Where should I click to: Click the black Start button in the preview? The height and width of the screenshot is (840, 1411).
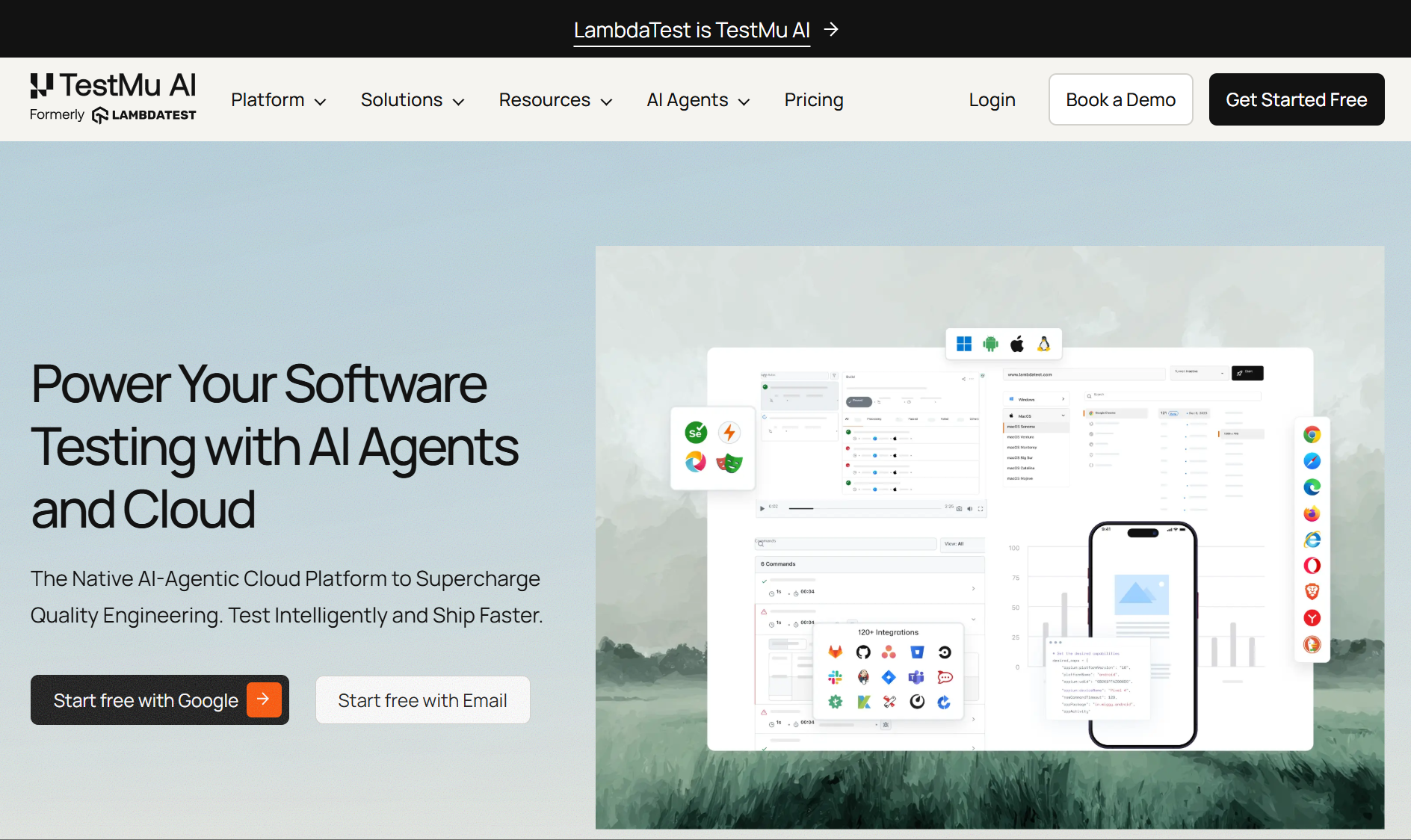1247,372
